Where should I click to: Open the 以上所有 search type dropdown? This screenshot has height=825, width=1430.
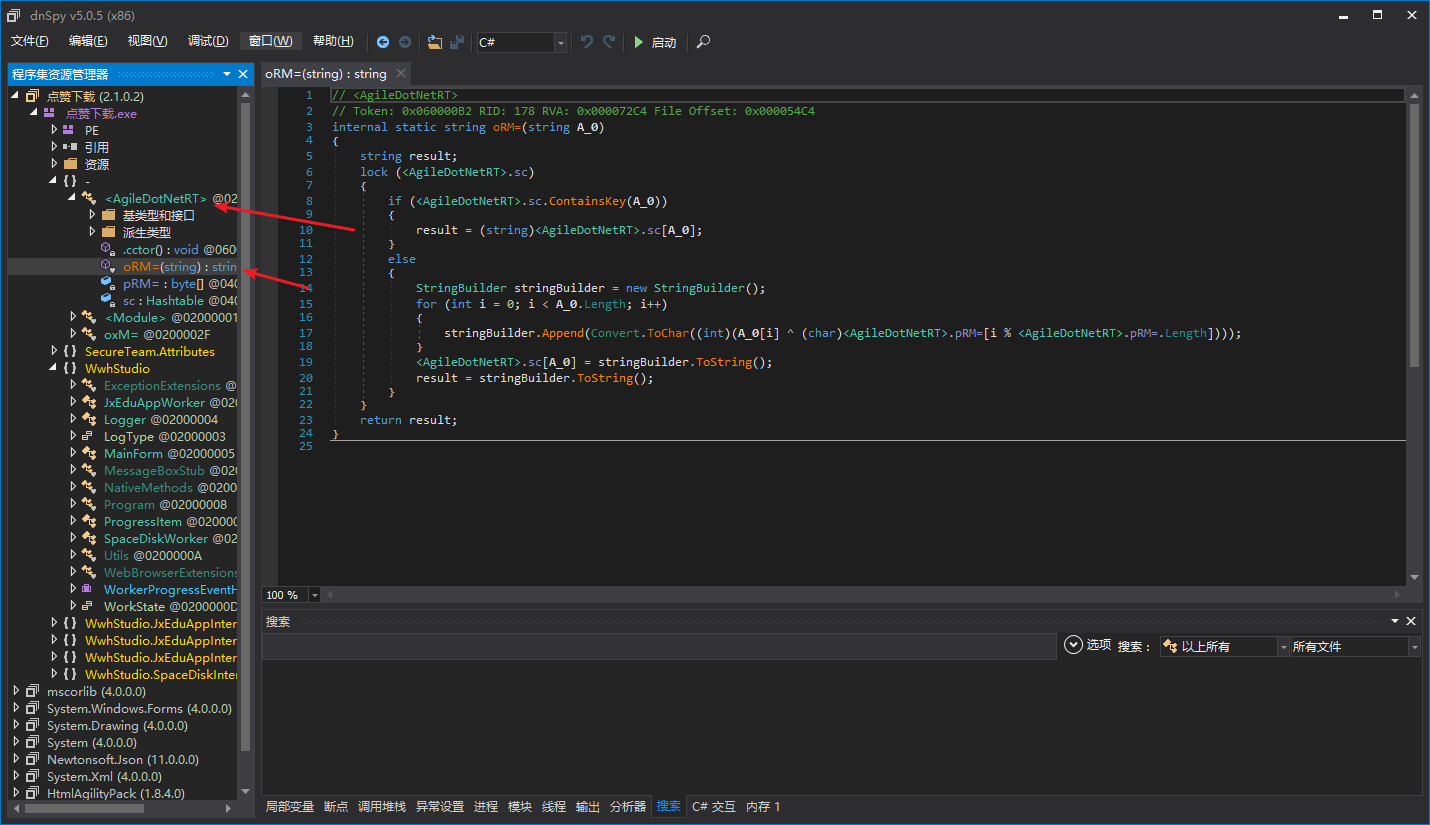(x=1283, y=647)
